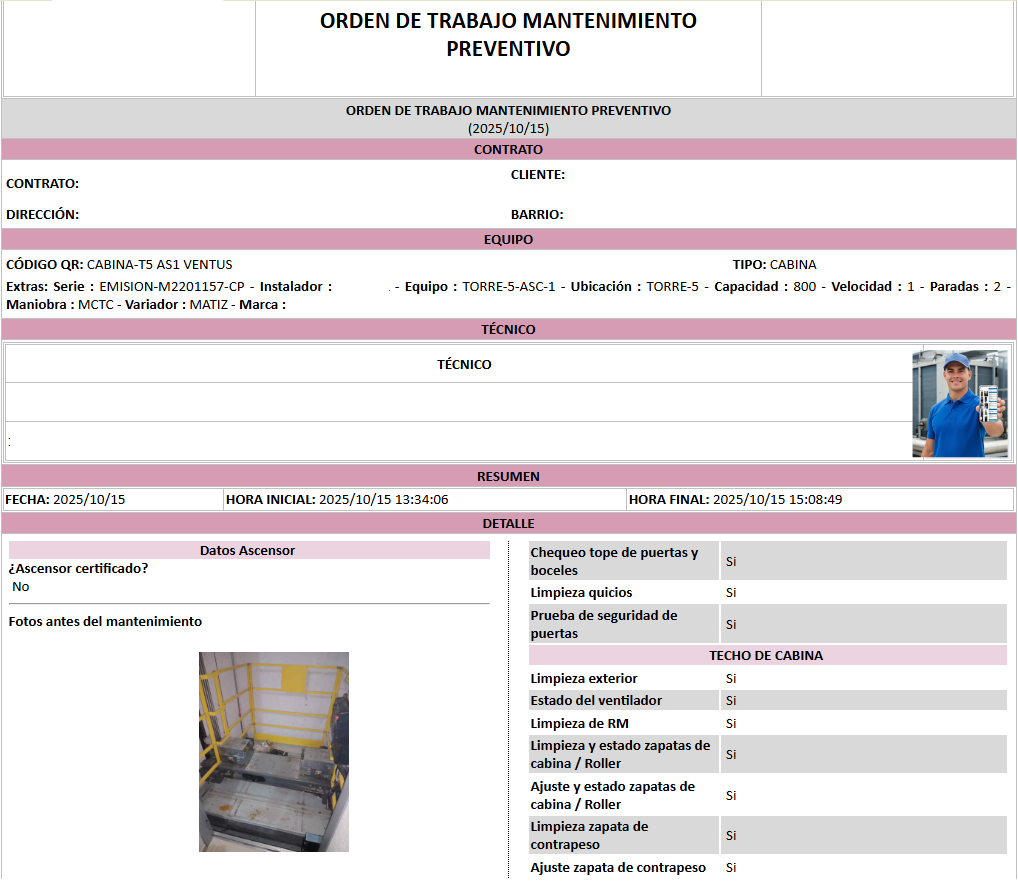Click the Si value for Estado del ventilador
1018x889 pixels.
coord(731,701)
